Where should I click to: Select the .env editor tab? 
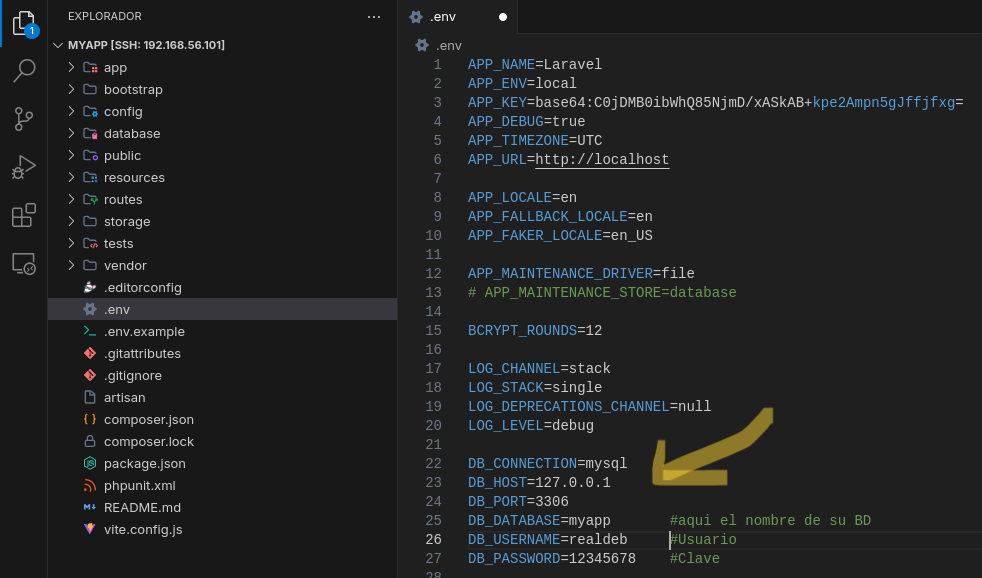pyautogui.click(x=458, y=17)
